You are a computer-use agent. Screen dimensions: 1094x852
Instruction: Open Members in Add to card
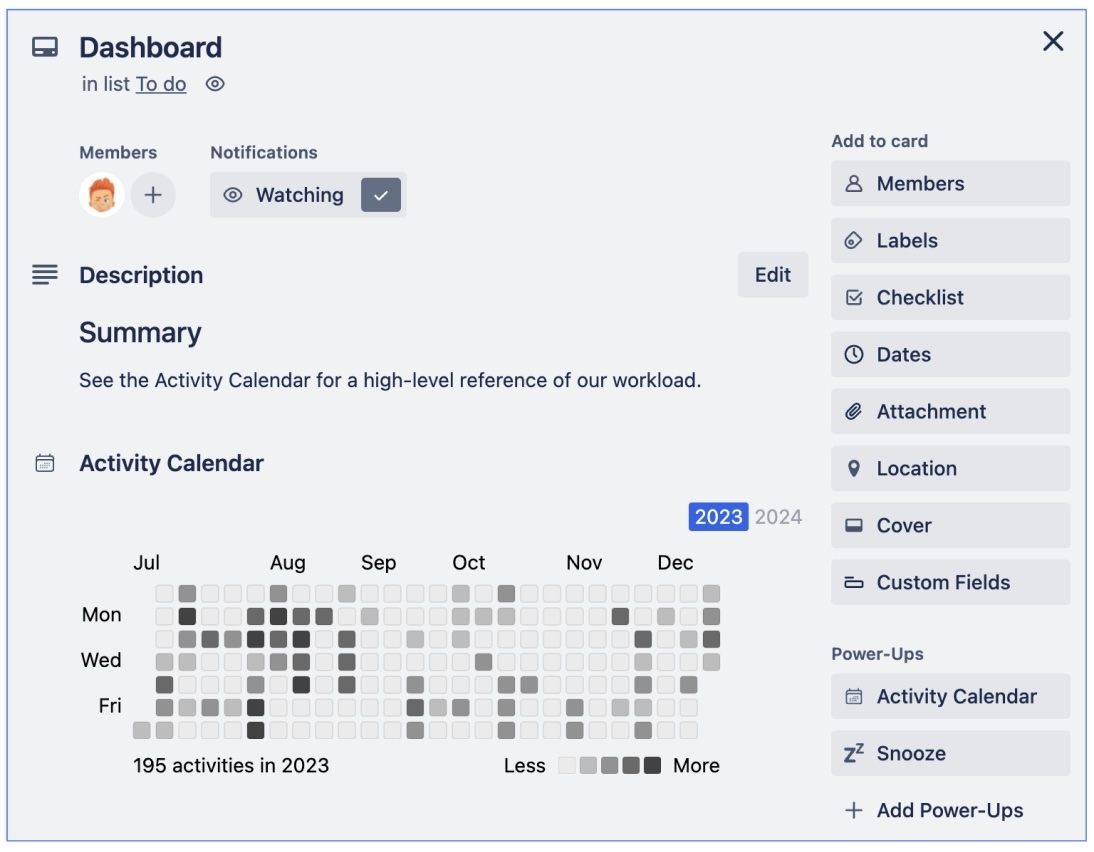[x=950, y=184]
